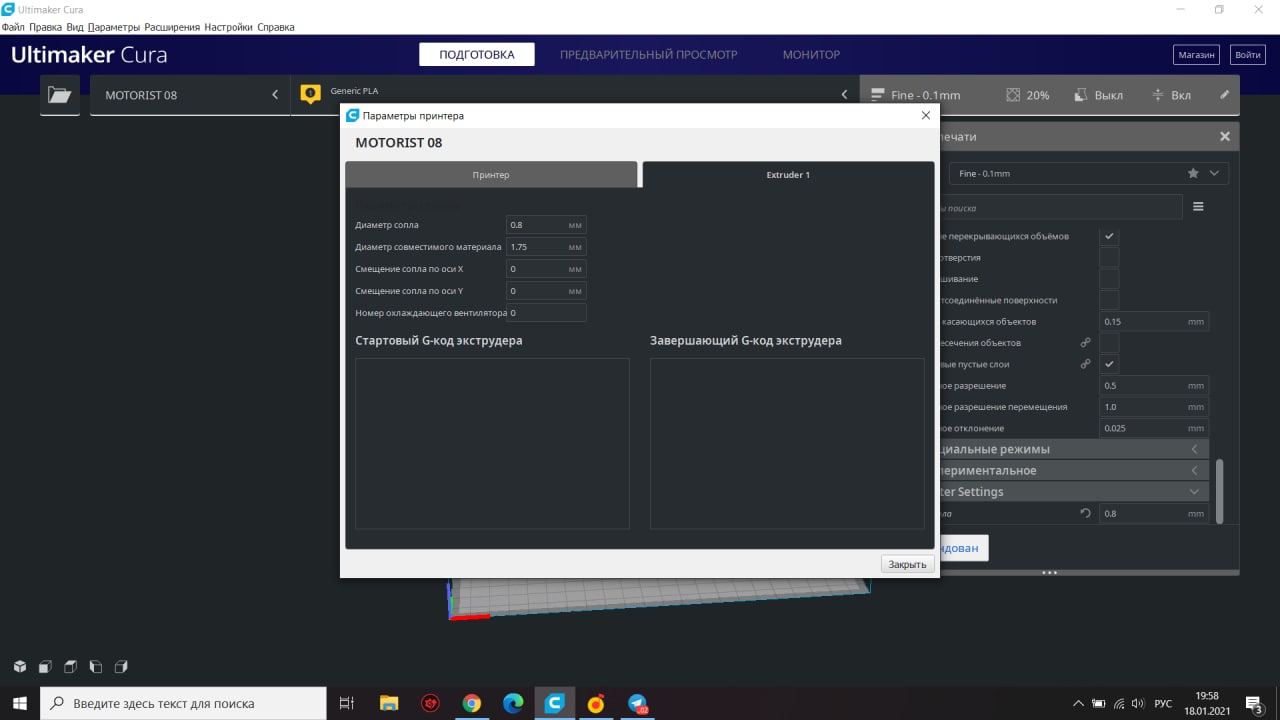This screenshot has height=720, width=1280.
Task: Open the hamburger settings visibility menu
Action: 1198,207
